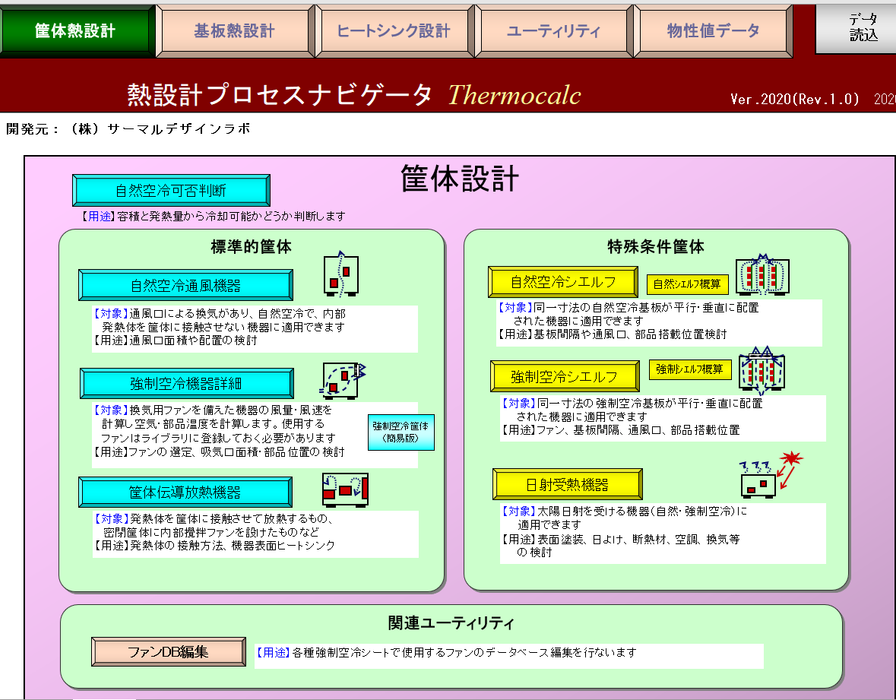Open the 強制空冷筐体(簡易版) tool
This screenshot has width=896, height=700.
403,434
